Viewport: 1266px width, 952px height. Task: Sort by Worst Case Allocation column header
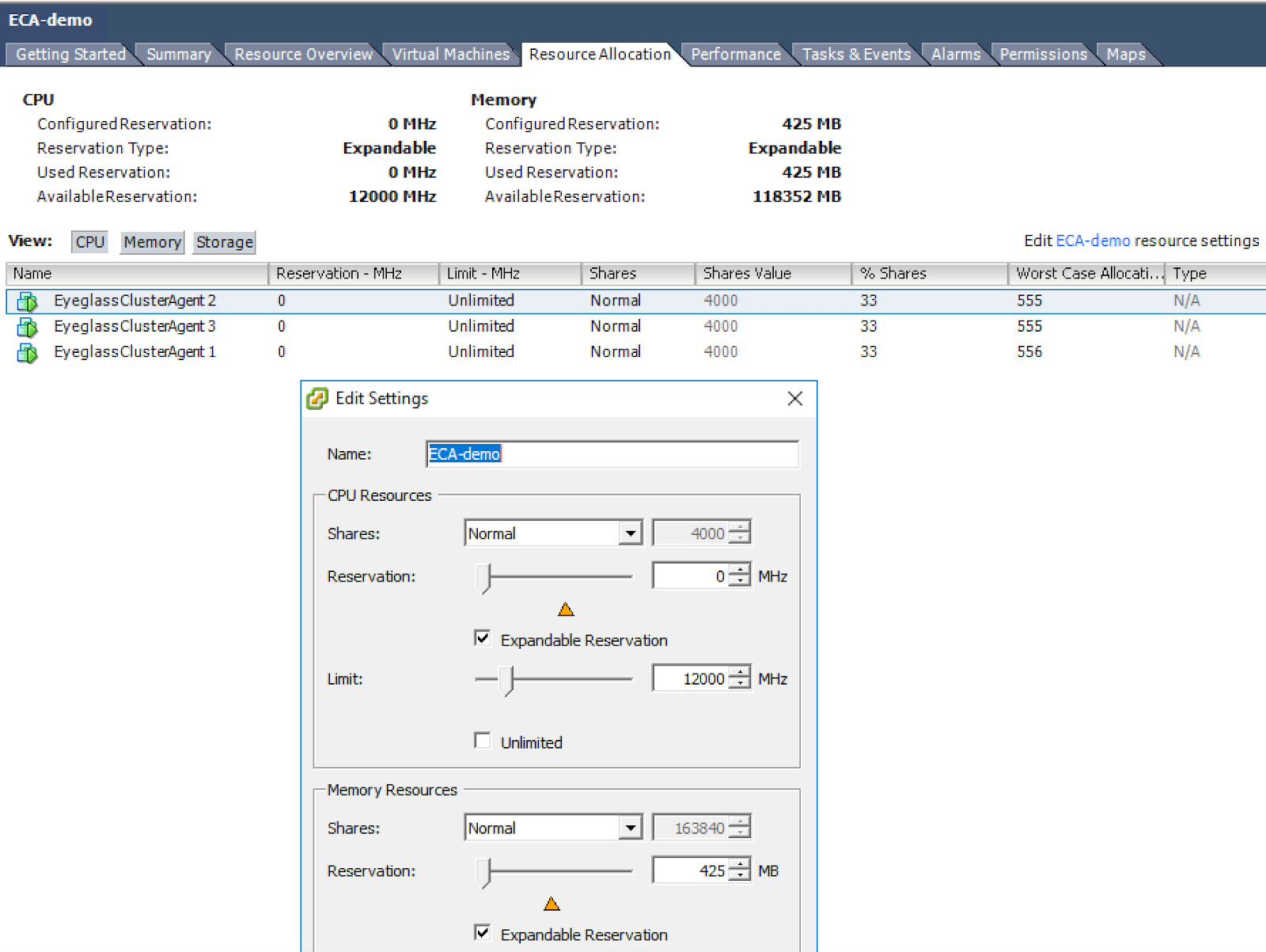[1086, 274]
